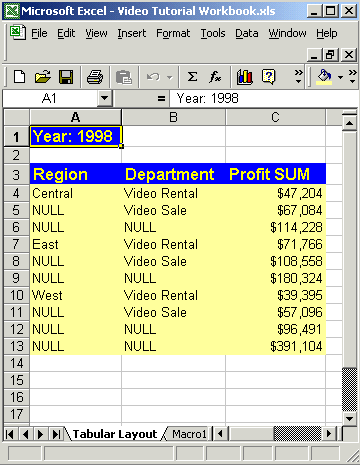Click the Paste clipboard icon
The width and height of the screenshot is (360, 465).
click(x=124, y=77)
